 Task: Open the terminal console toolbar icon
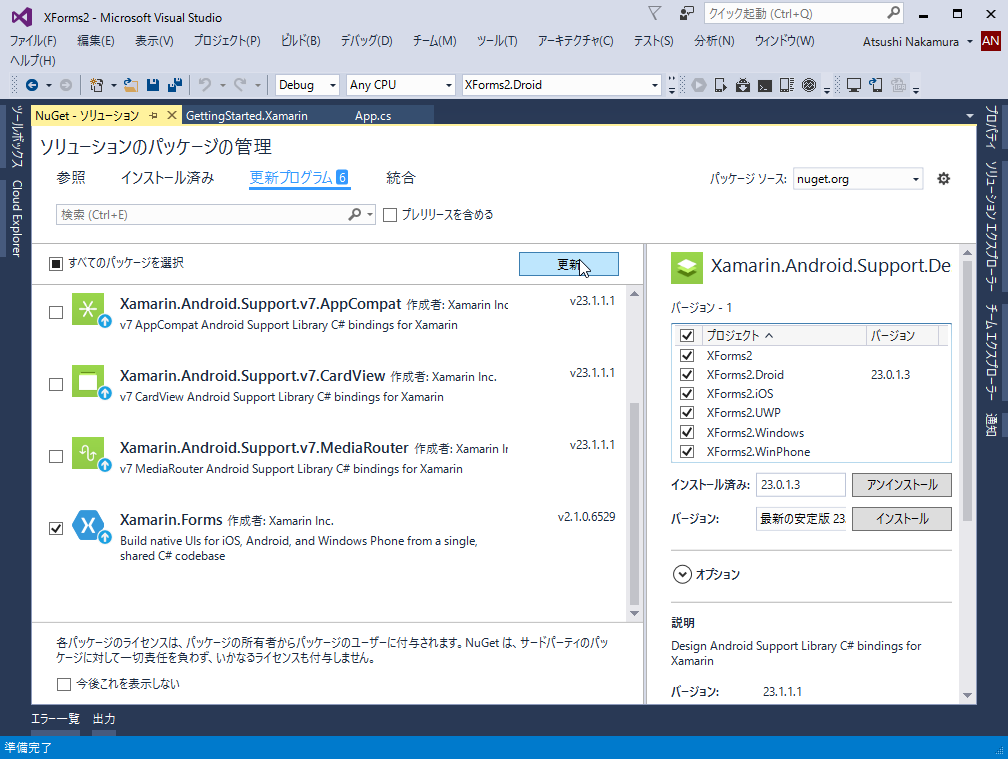point(764,85)
